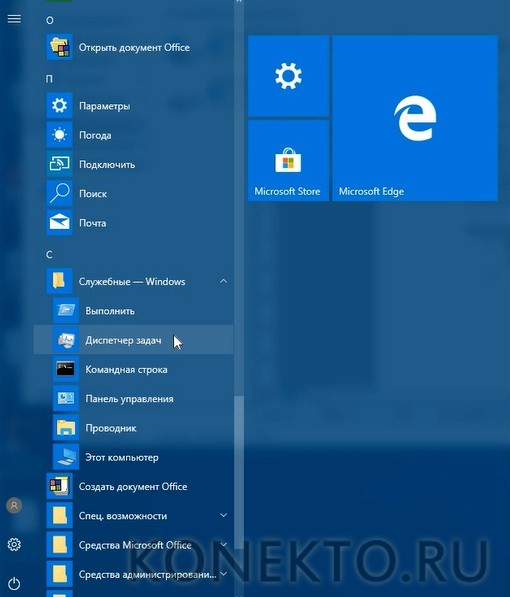Launch the Microsoft Edge tile

pos(415,118)
